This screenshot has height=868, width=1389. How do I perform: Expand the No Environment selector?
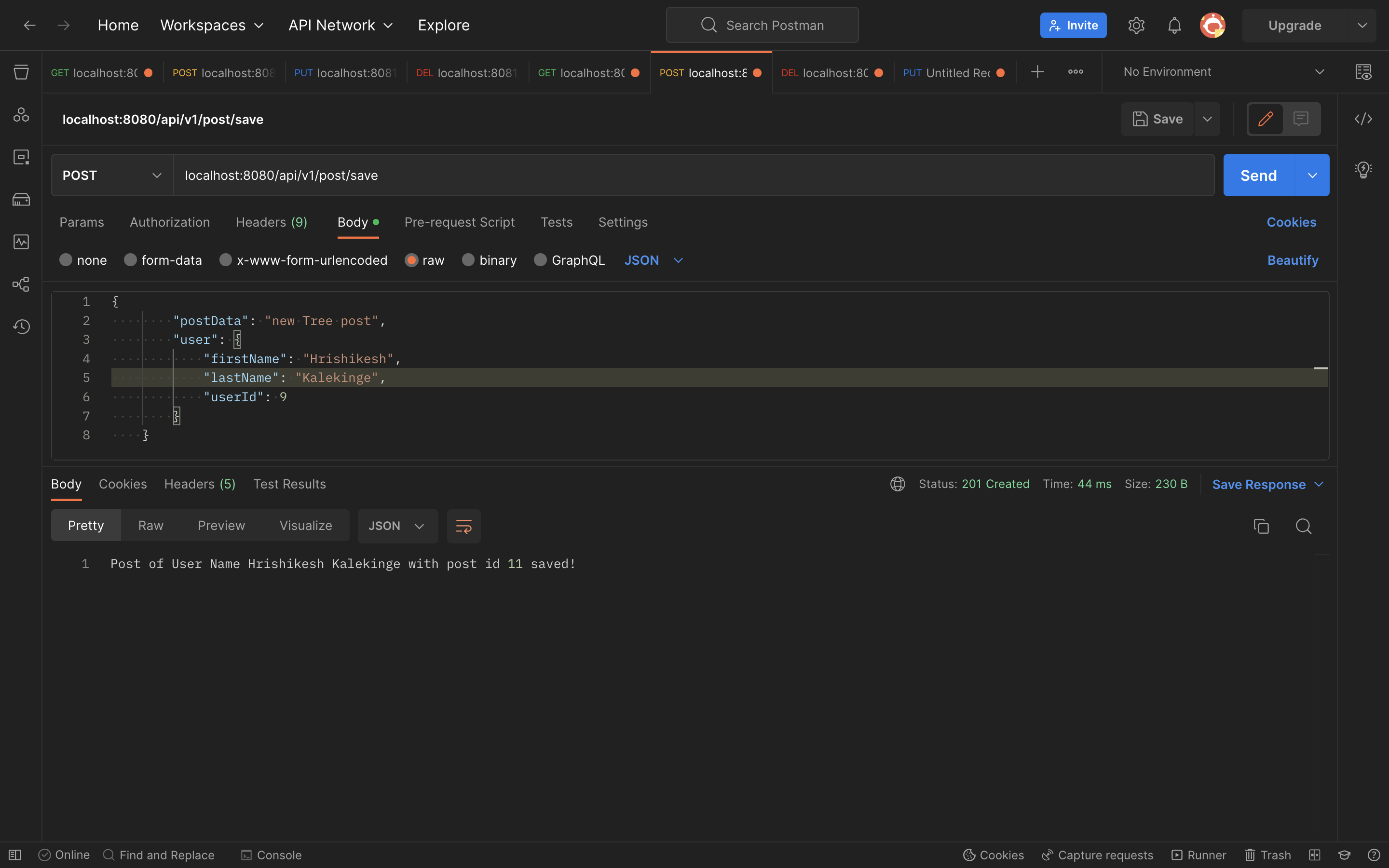point(1223,72)
